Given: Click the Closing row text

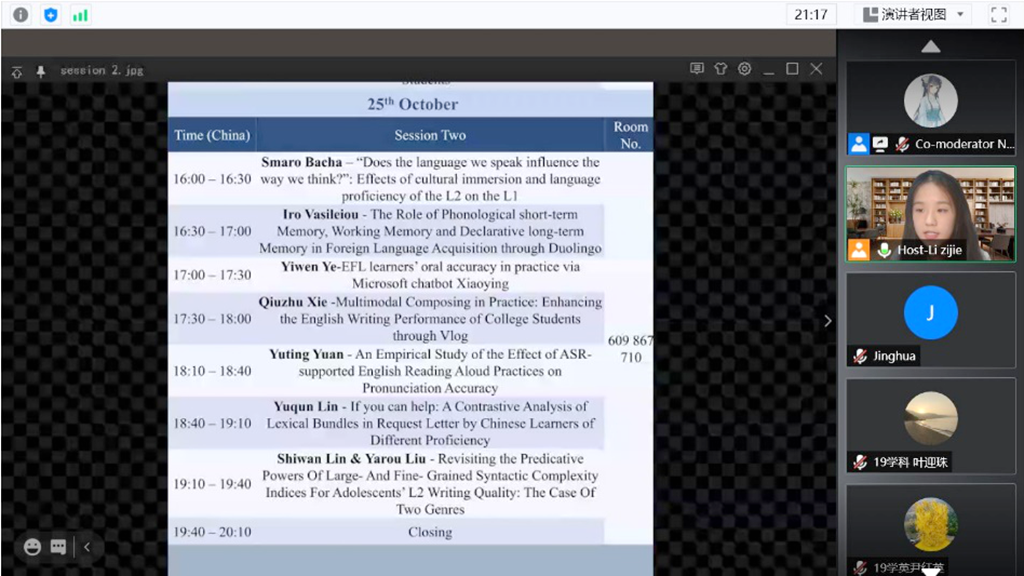Looking at the screenshot, I should point(430,532).
